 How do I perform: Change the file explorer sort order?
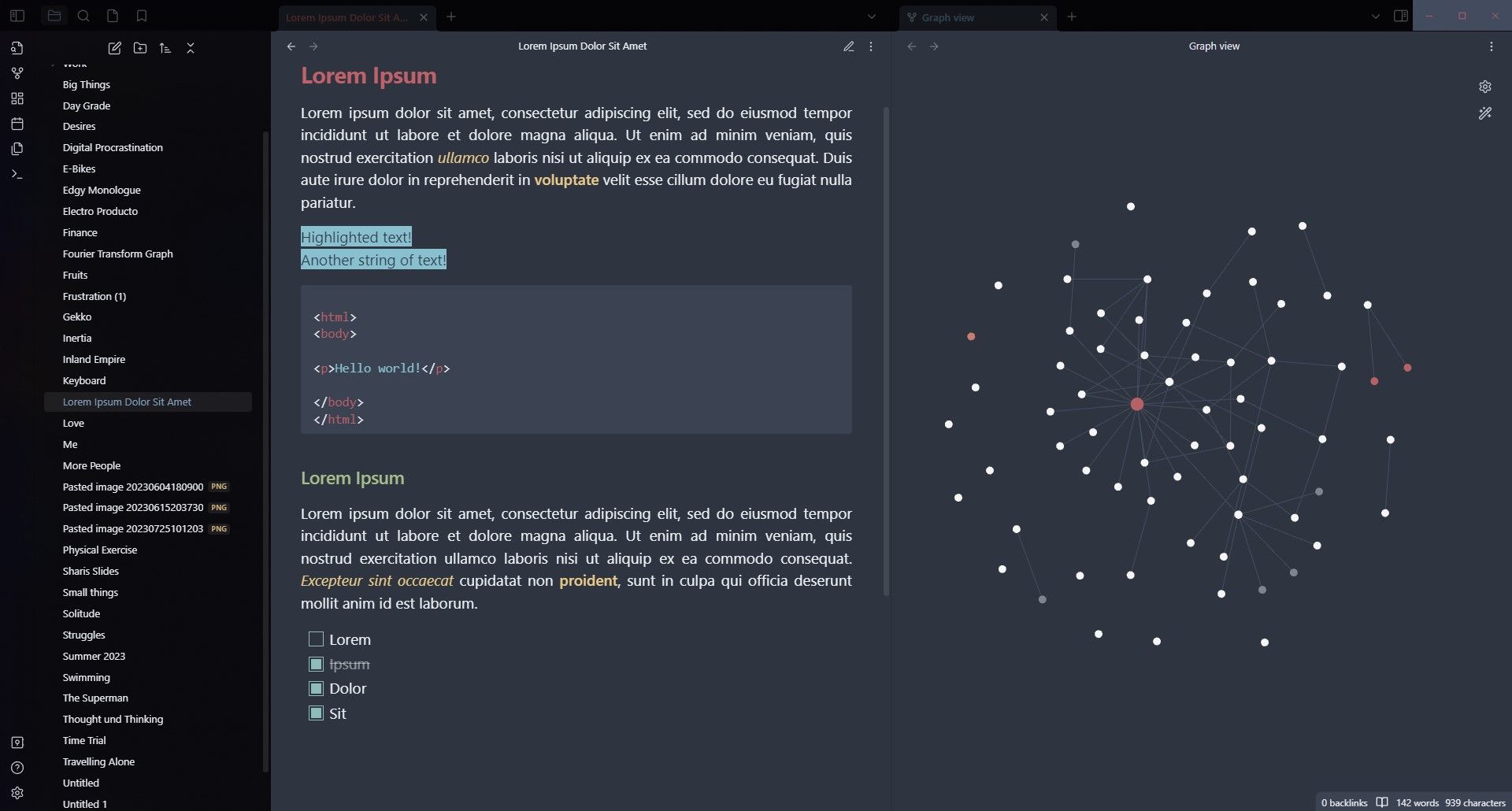point(165,48)
